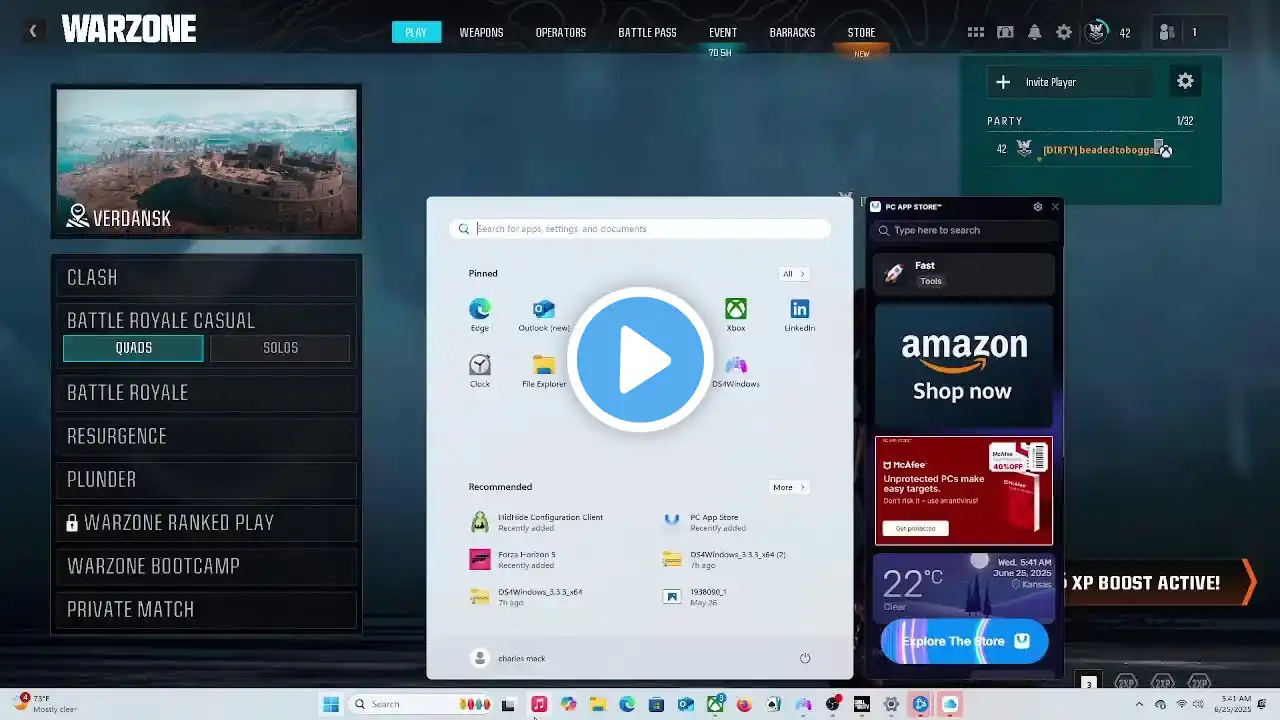Viewport: 1280px width, 720px height.
Task: Open Microsoft Store from the taskbar
Action: [x=656, y=704]
